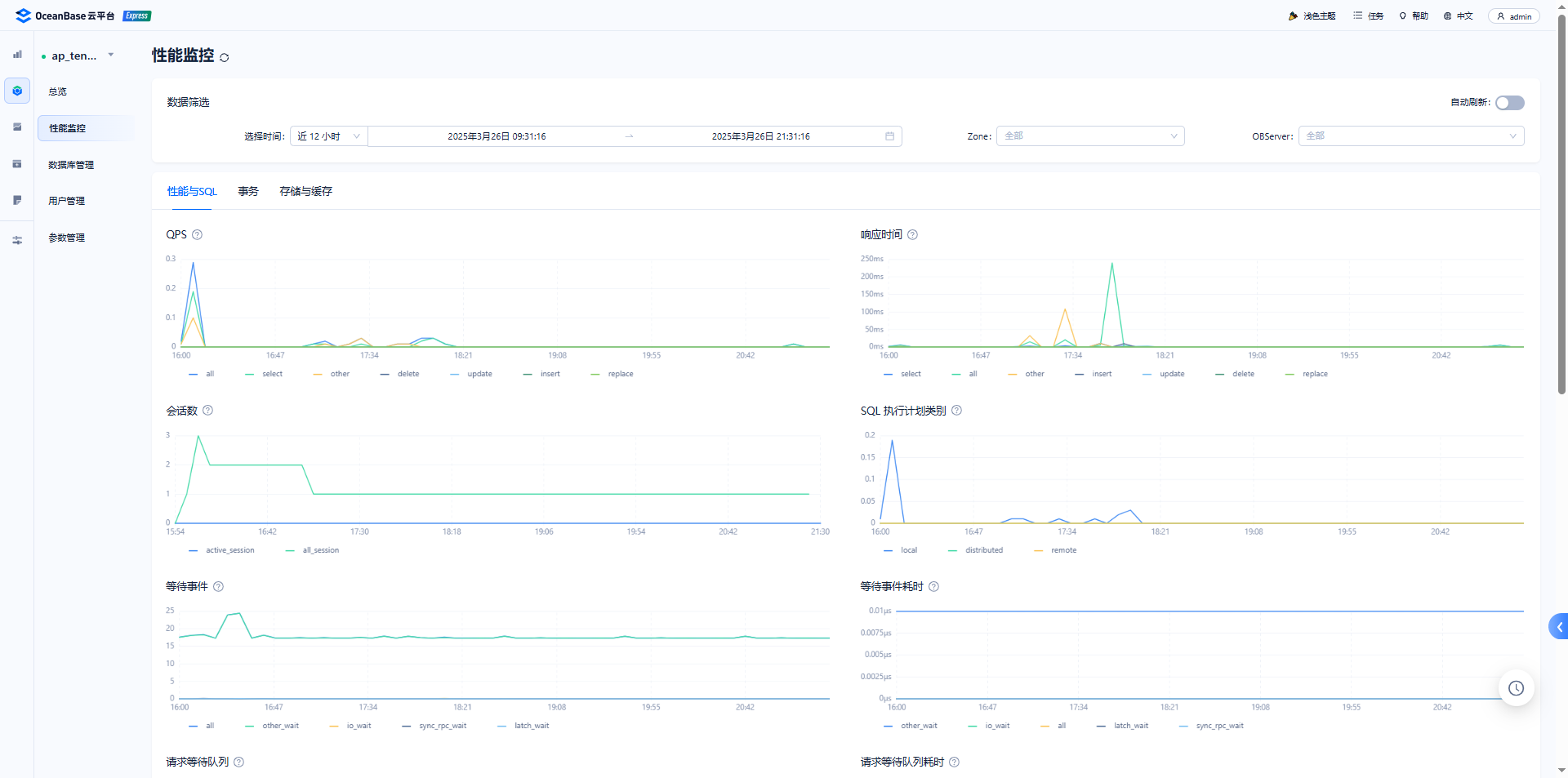Change language via 中文
Viewport: 1568px width, 778px height.
point(1458,16)
